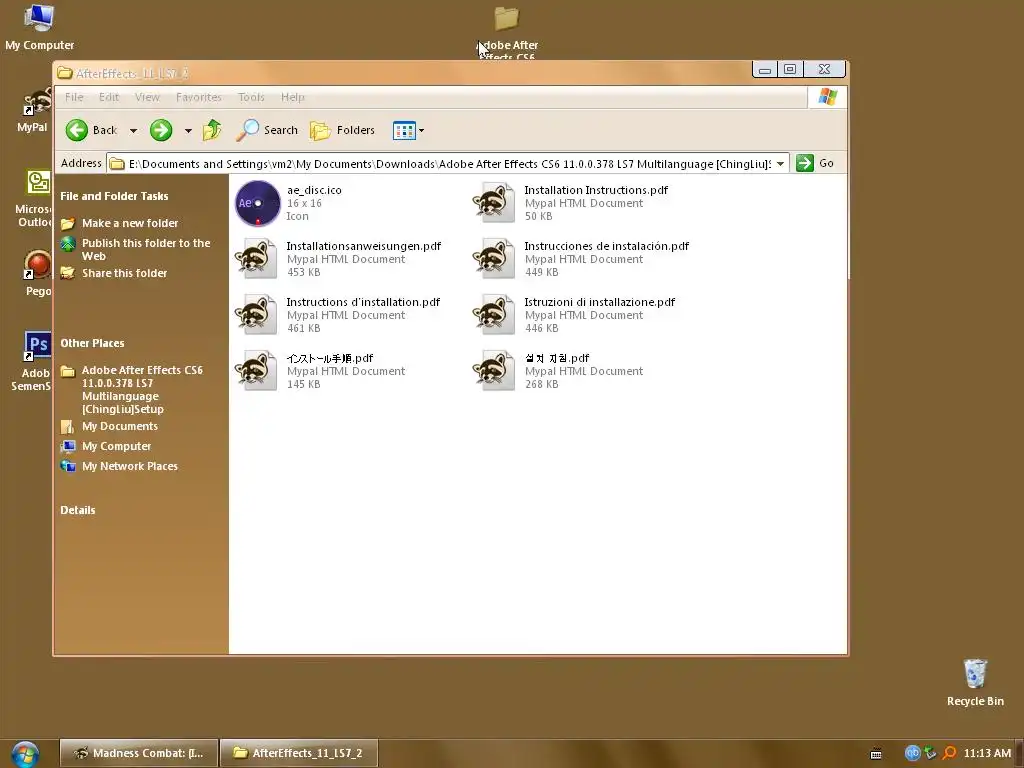Open the File menu

pos(74,97)
